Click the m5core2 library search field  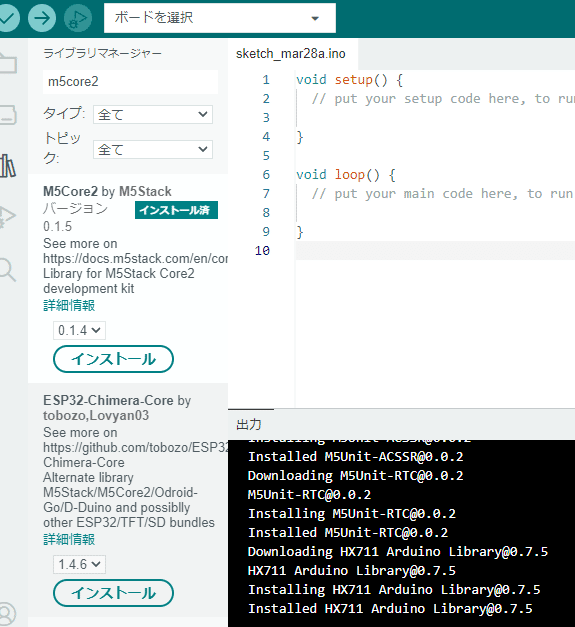click(x=130, y=82)
